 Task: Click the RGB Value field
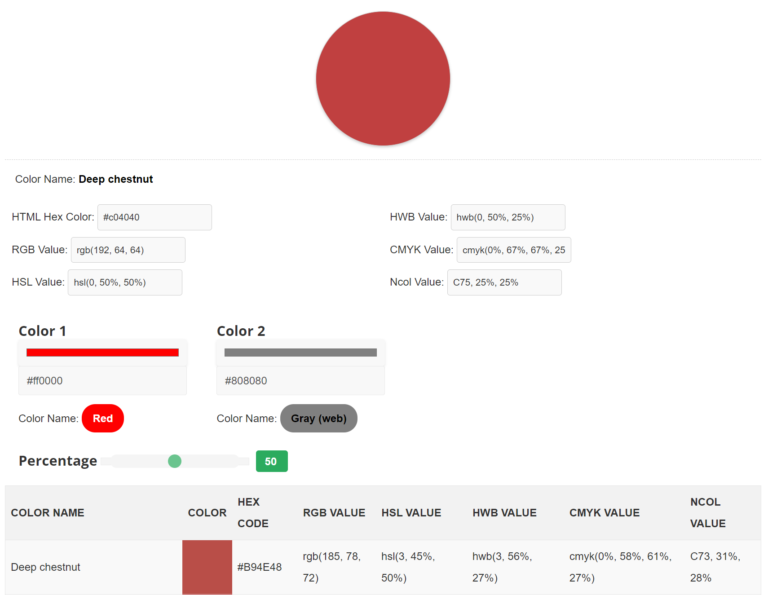(127, 250)
